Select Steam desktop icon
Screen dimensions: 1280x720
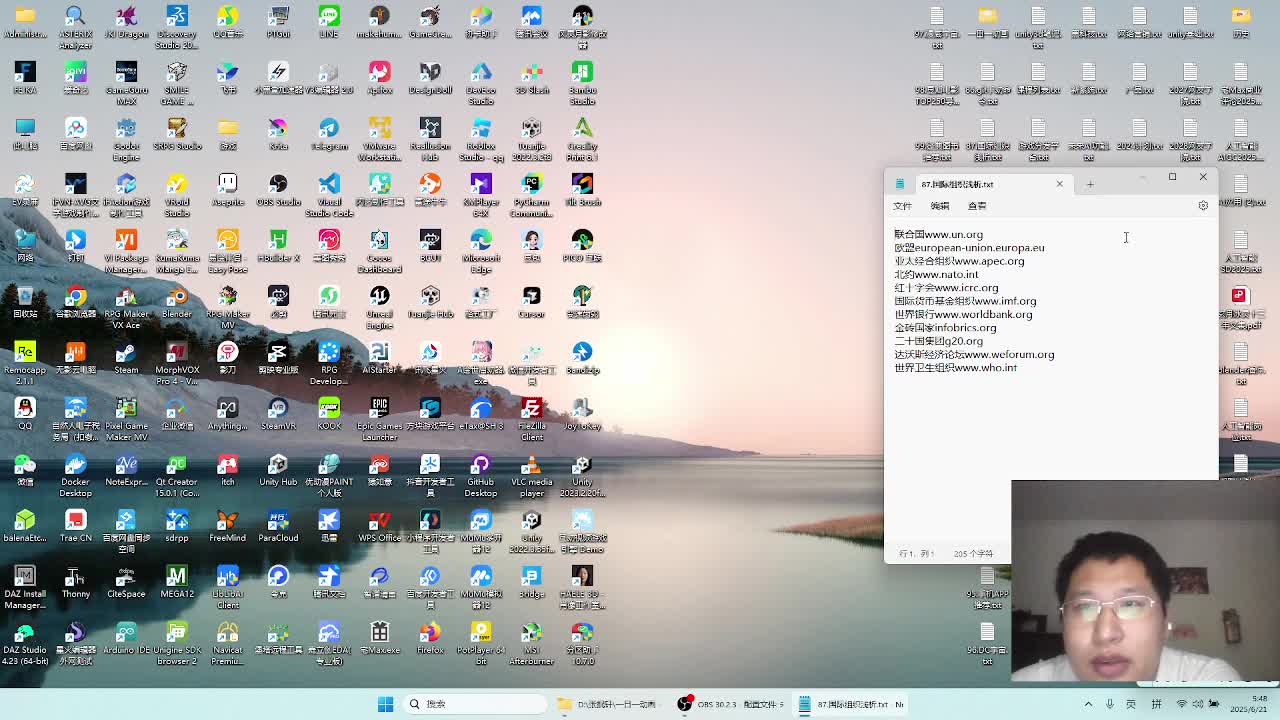click(126, 358)
